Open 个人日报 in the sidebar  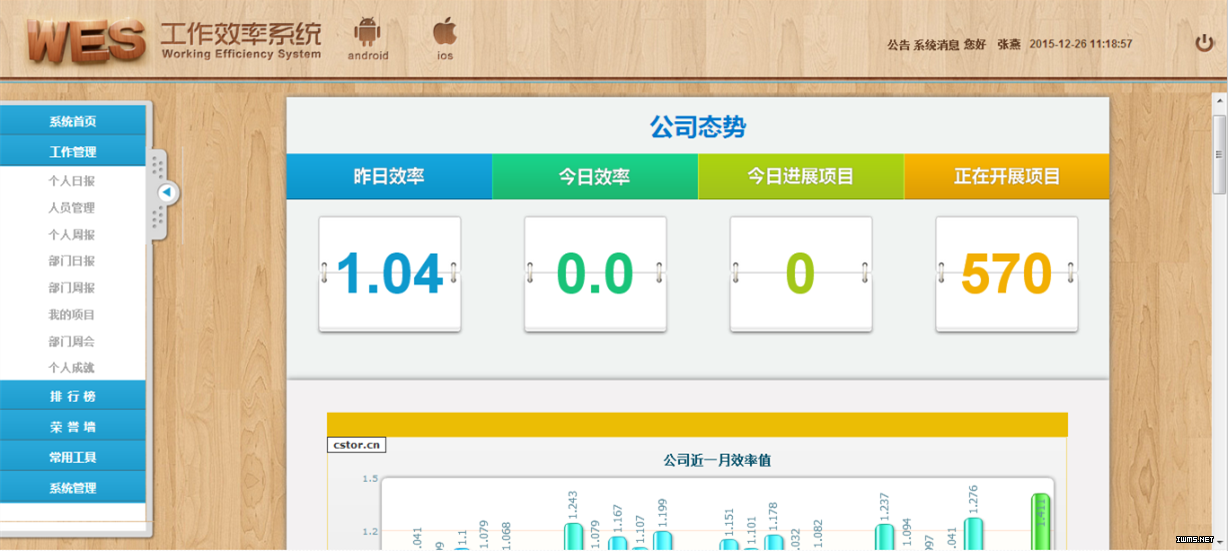72,181
